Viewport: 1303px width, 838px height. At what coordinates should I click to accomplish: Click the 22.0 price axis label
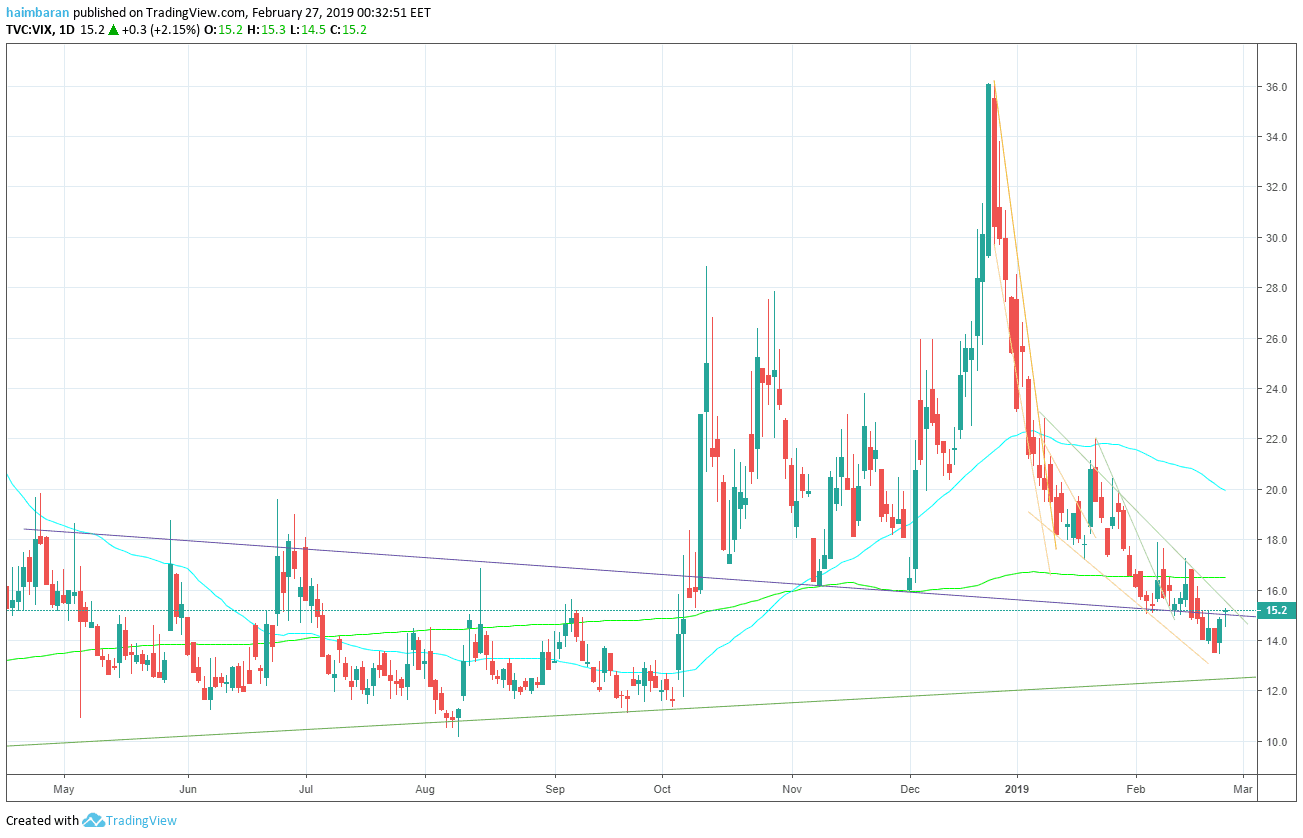1275,439
